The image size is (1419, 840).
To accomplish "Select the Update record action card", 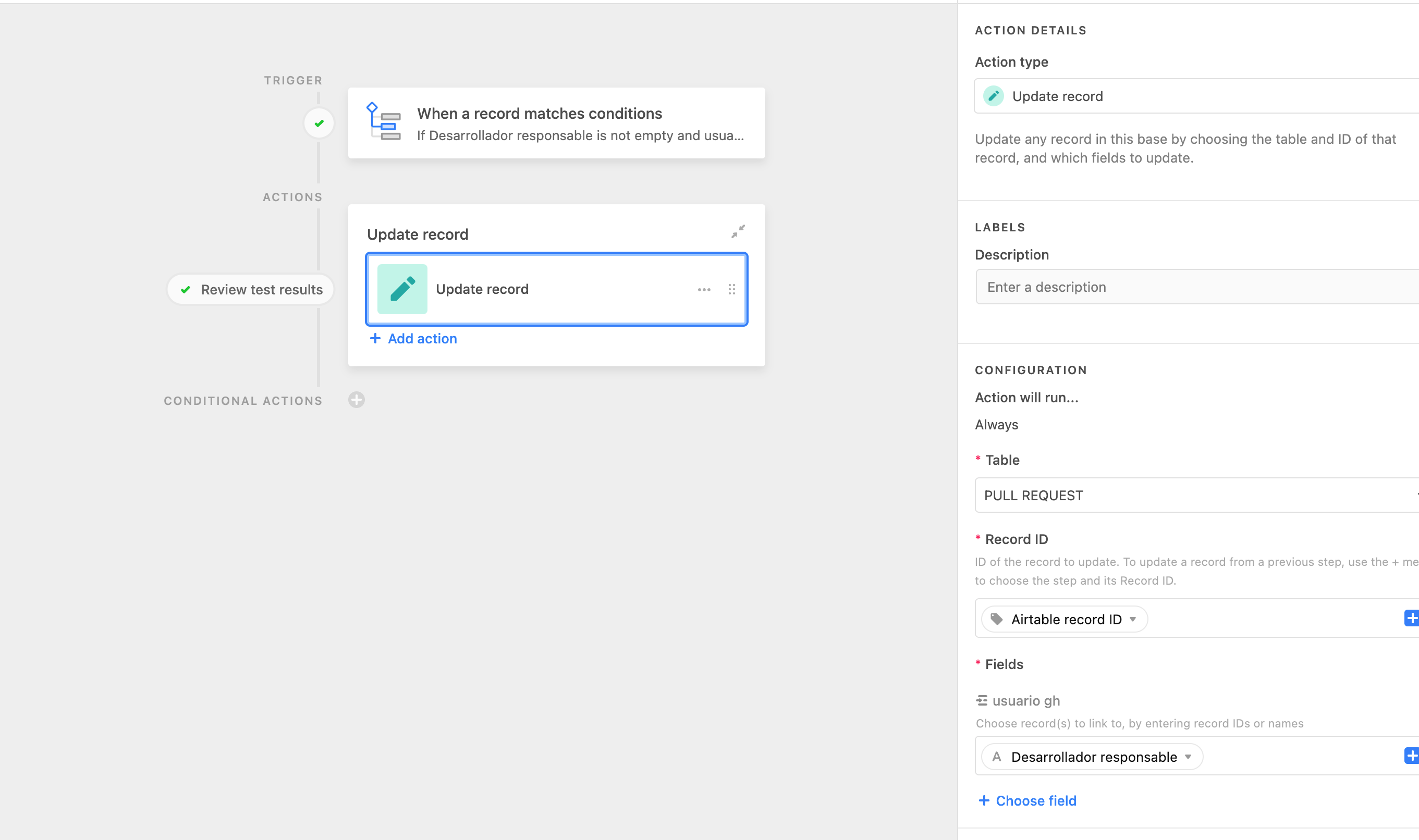I will tap(557, 289).
